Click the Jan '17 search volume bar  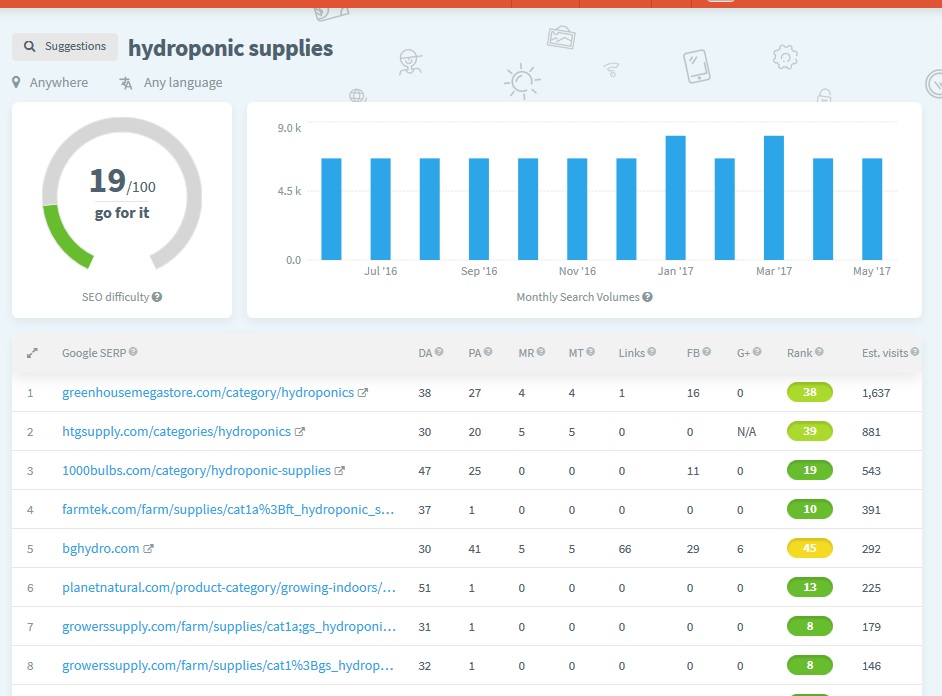[x=675, y=198]
